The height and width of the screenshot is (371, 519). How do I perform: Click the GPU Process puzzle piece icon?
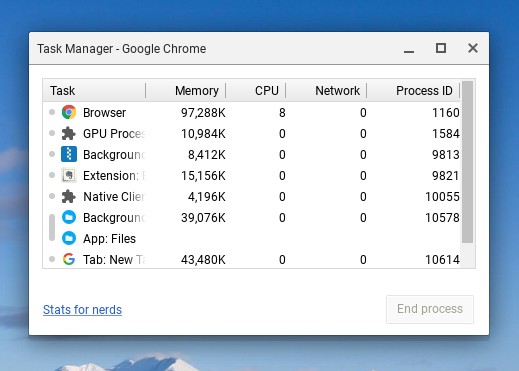coord(69,134)
